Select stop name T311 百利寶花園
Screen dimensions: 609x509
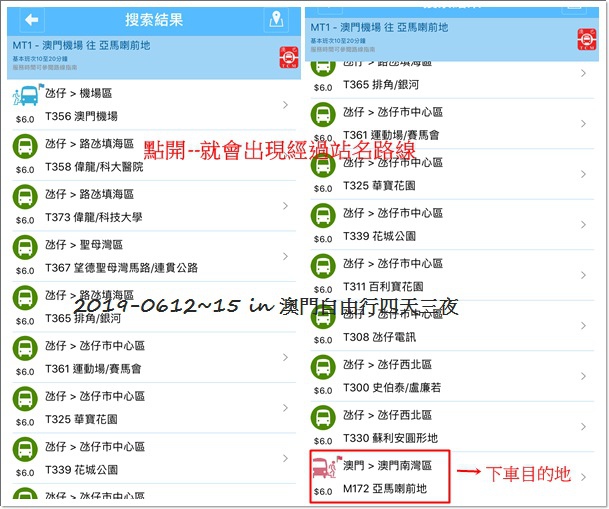tap(383, 286)
